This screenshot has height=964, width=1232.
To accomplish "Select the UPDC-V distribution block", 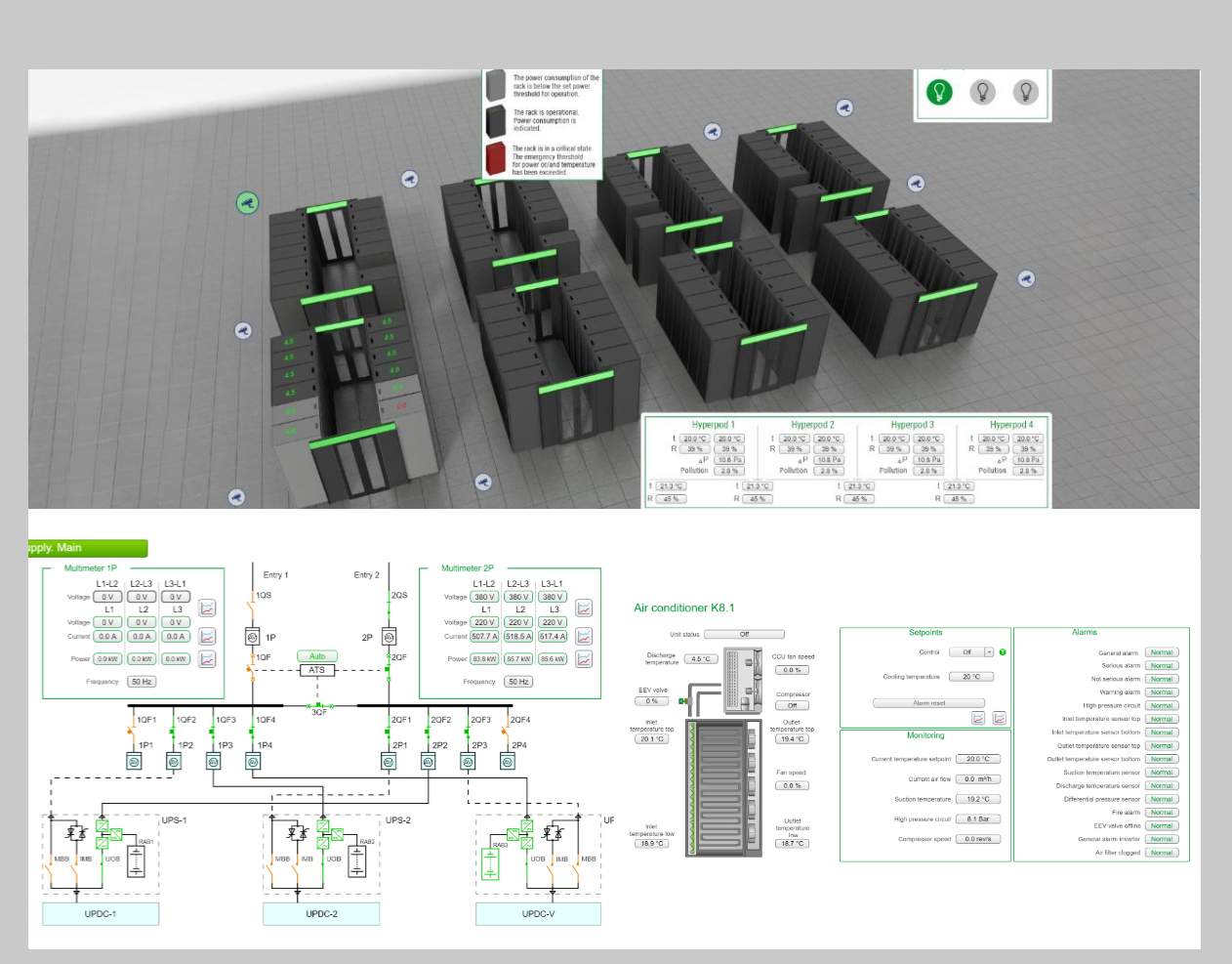I will tap(538, 914).
